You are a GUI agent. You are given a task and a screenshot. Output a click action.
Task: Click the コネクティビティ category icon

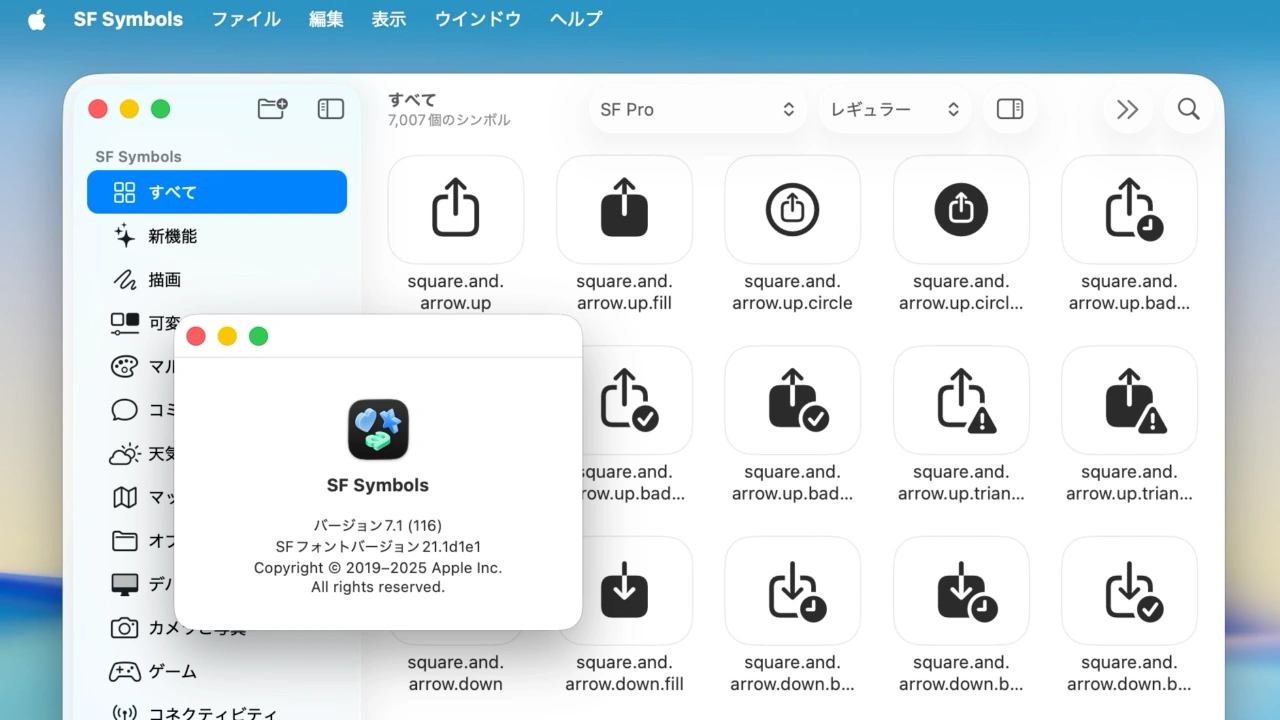(x=127, y=713)
